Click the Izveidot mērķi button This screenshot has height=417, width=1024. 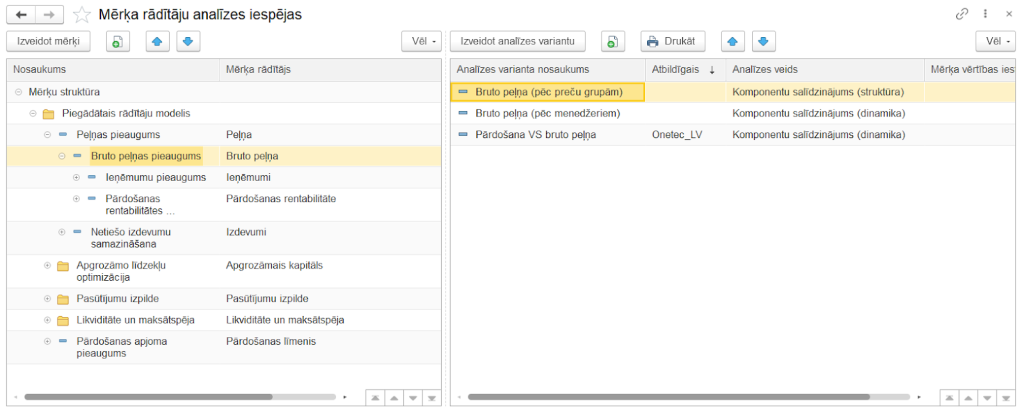(x=48, y=42)
